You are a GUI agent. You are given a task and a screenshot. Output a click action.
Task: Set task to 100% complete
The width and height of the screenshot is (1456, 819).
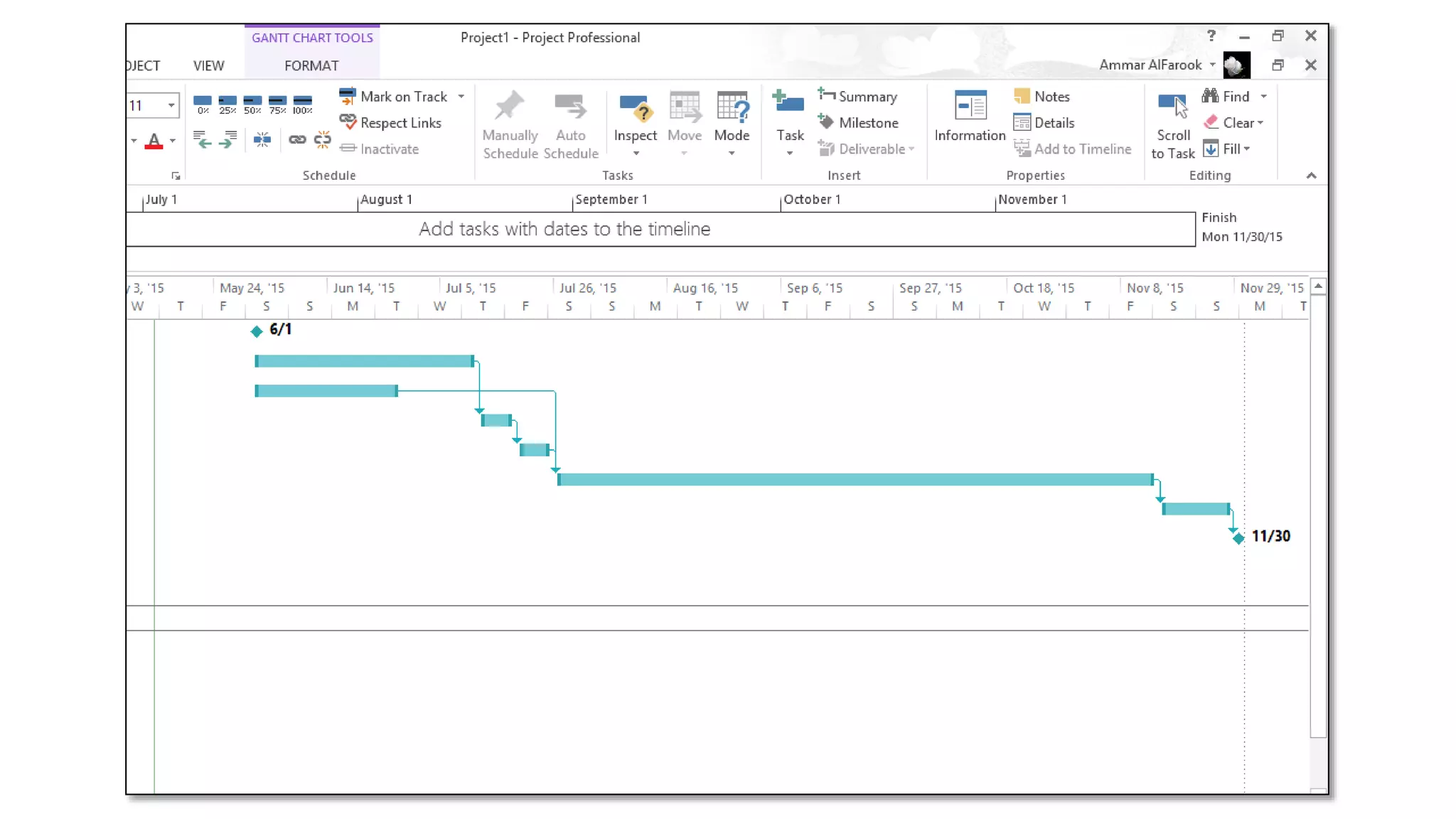(x=303, y=104)
